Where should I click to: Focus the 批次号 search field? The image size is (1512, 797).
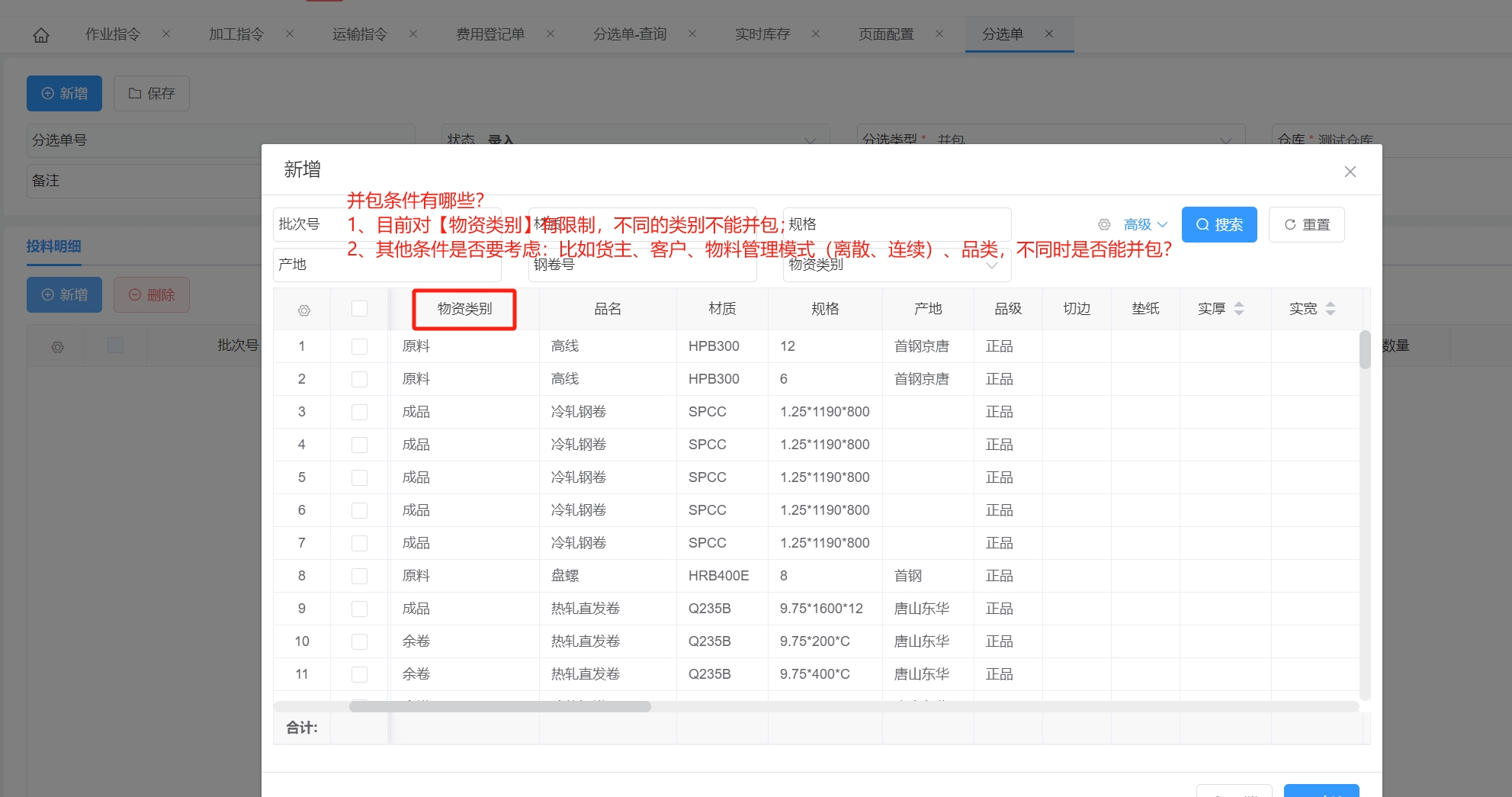tap(387, 224)
